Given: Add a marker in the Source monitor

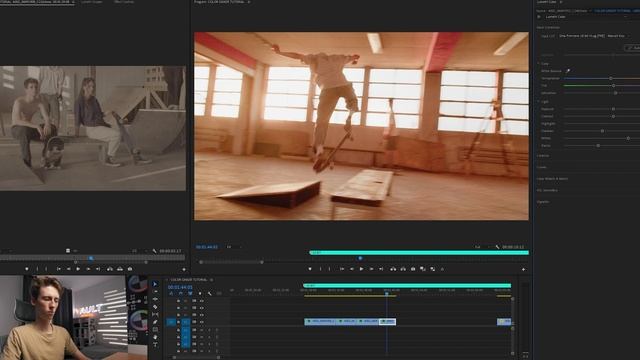Looking at the screenshot, I should pyautogui.click(x=27, y=269).
